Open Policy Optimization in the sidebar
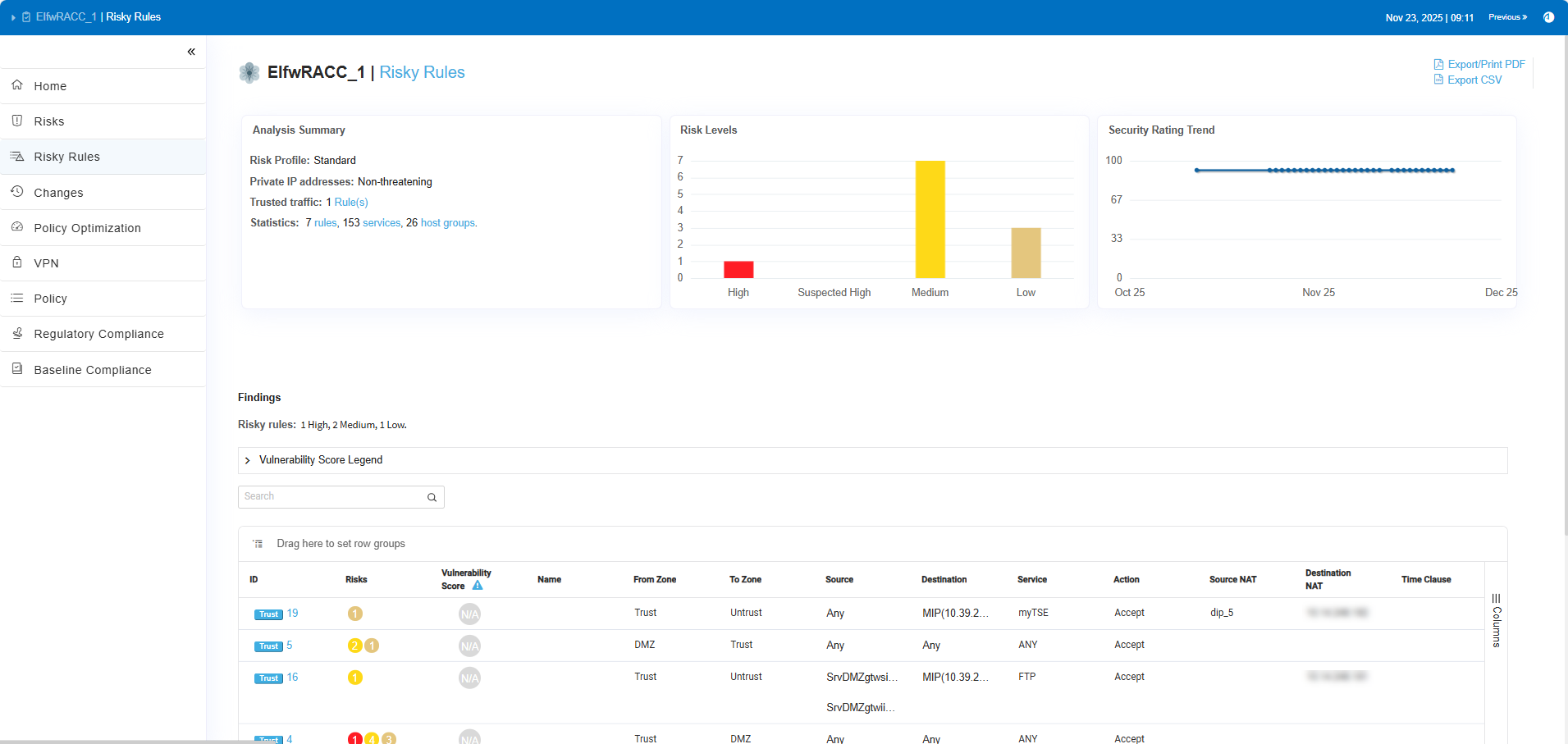The height and width of the screenshot is (744, 1568). [x=87, y=228]
